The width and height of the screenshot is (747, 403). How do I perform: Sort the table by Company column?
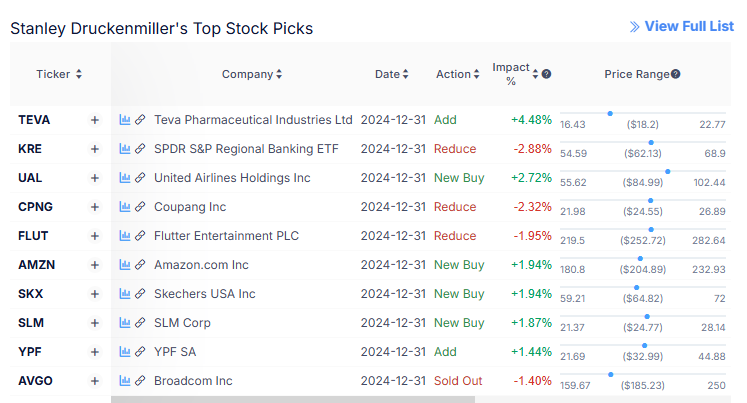[x=279, y=74]
